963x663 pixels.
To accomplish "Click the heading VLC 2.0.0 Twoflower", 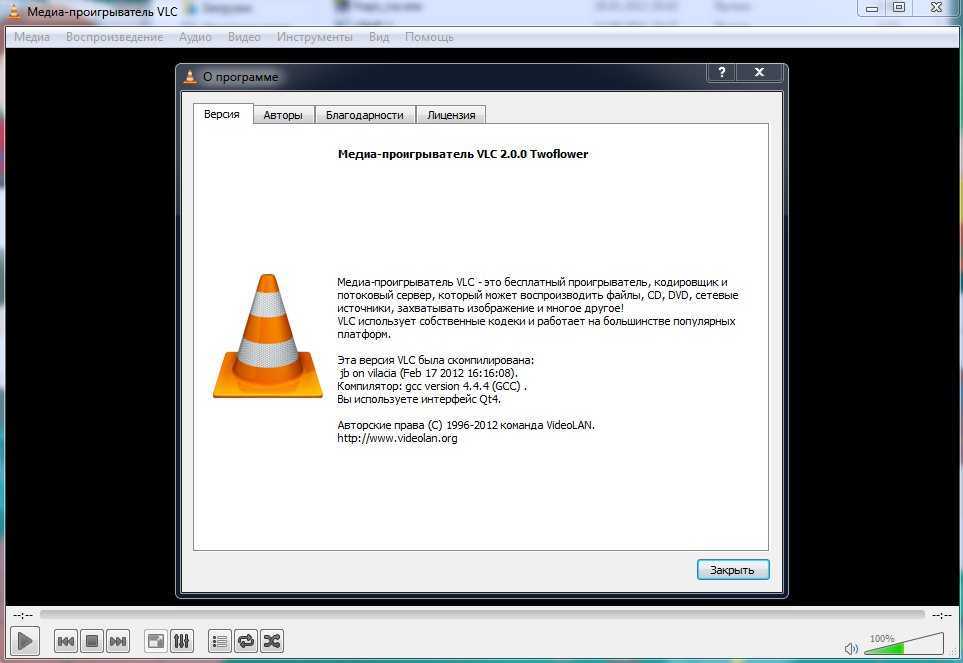I will point(463,154).
